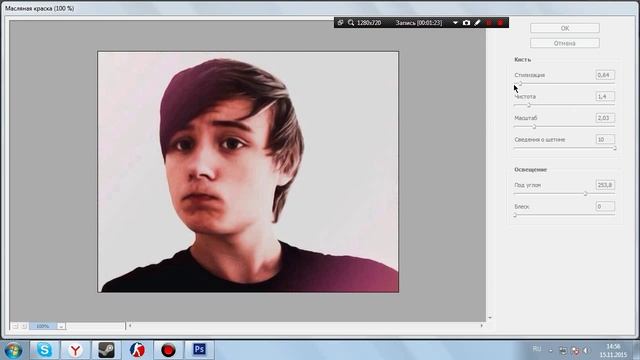Click the horizontal scrollbar left arrow
The image size is (640, 360).
pos(130,326)
